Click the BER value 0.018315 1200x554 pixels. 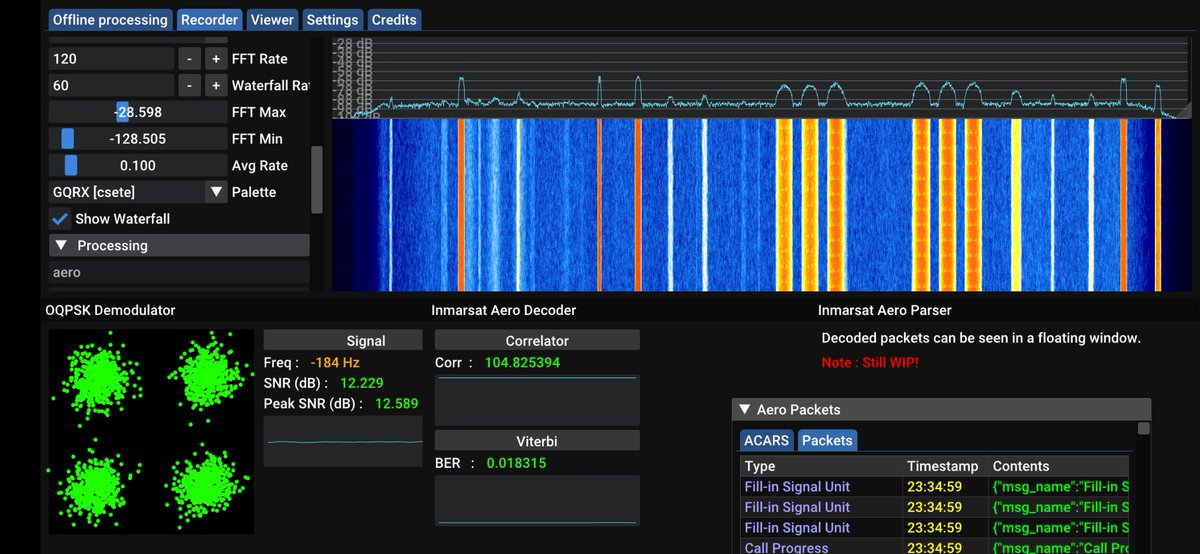click(517, 463)
